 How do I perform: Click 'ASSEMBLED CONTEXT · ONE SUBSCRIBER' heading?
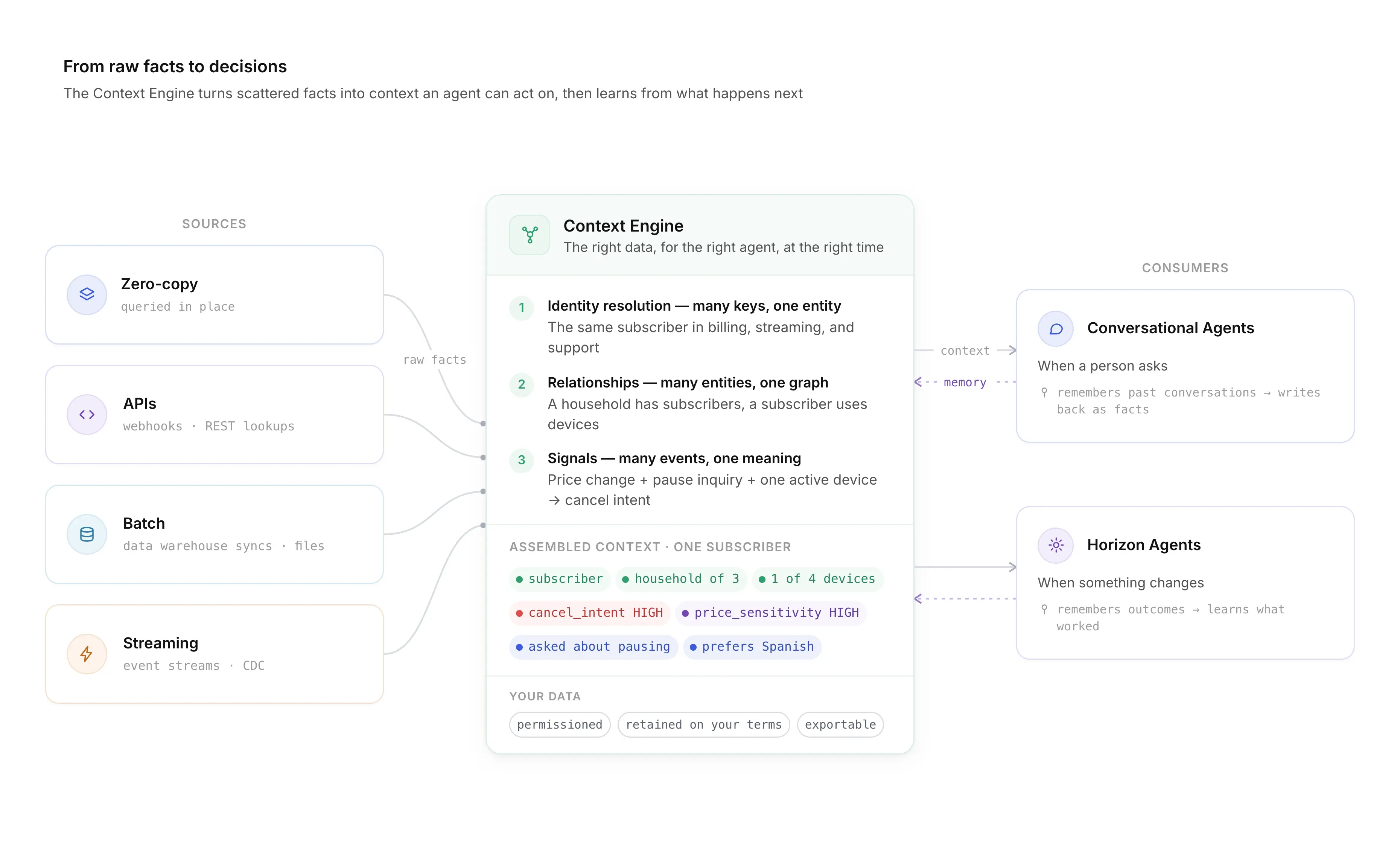650,547
